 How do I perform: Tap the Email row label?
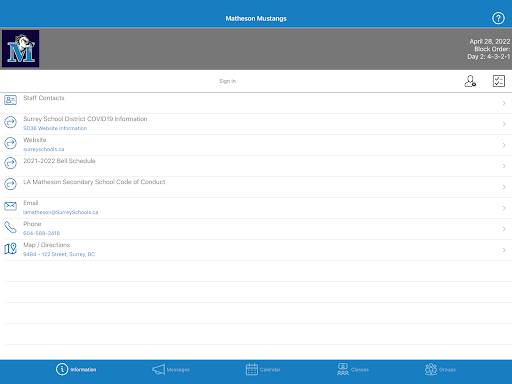[31, 203]
